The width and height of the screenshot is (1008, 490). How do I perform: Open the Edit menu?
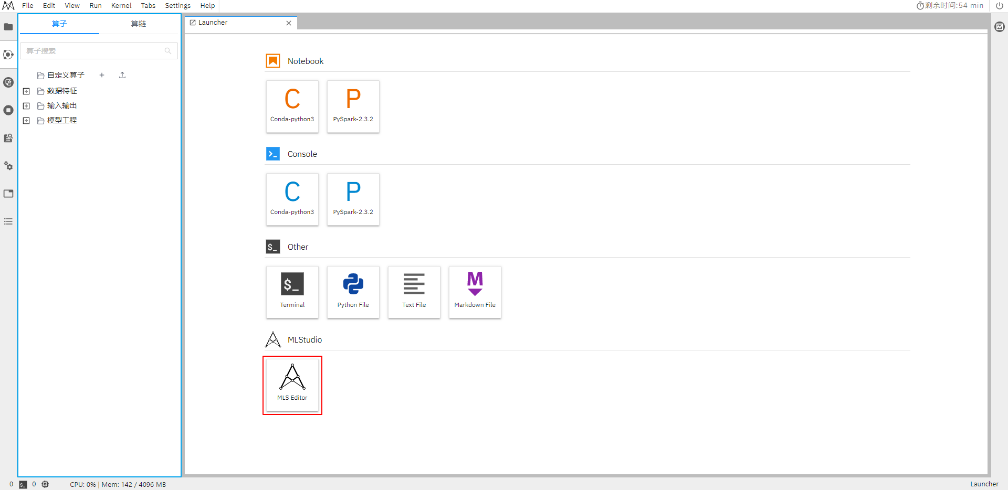pos(50,5)
